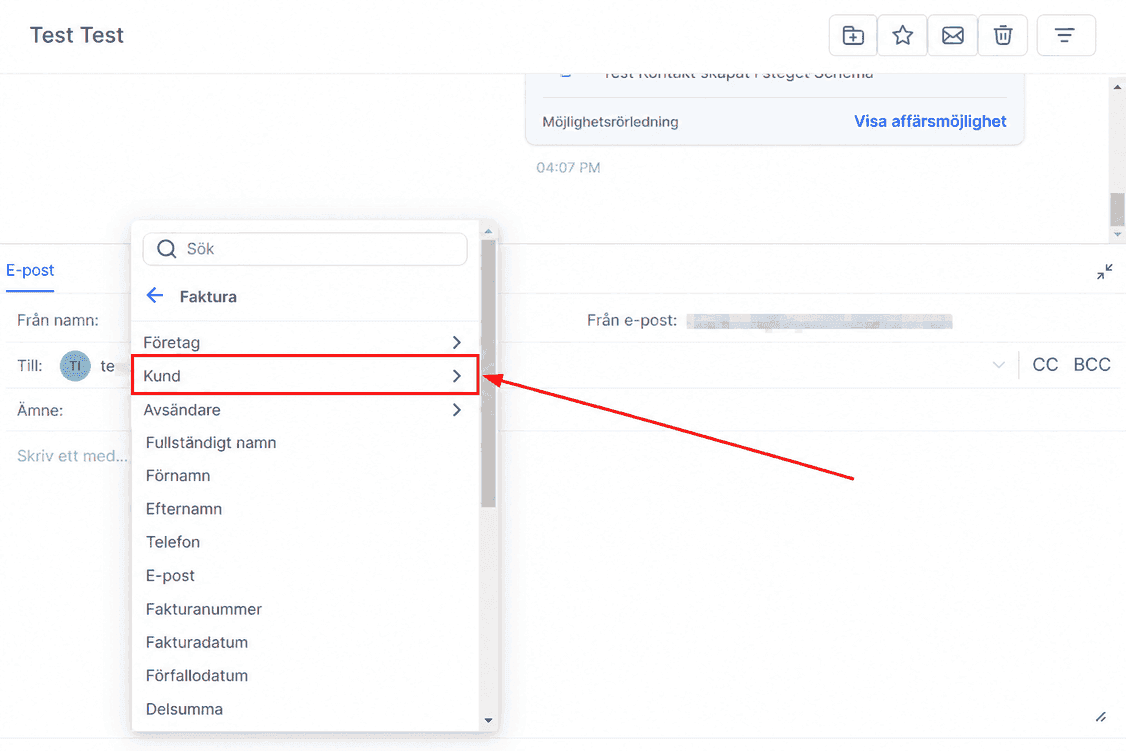1126x751 pixels.
Task: Add a BCC recipient
Action: 1092,365
